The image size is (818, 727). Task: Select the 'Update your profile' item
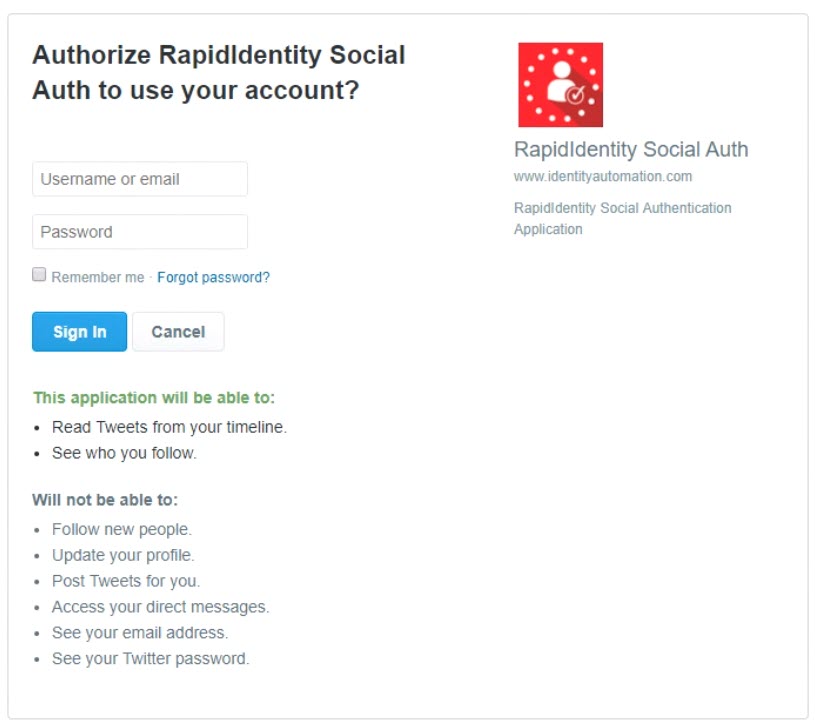tap(123, 555)
